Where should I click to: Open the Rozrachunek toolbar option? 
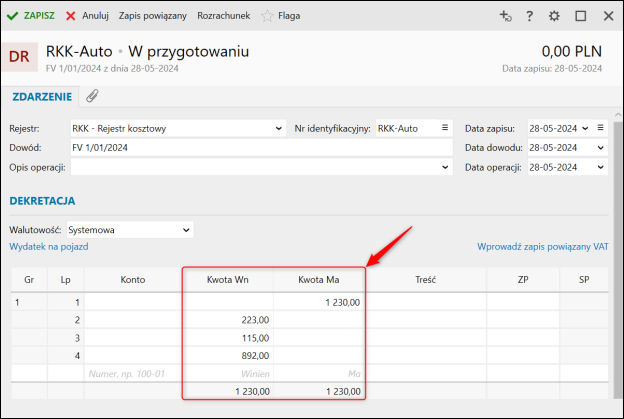pyautogui.click(x=224, y=16)
